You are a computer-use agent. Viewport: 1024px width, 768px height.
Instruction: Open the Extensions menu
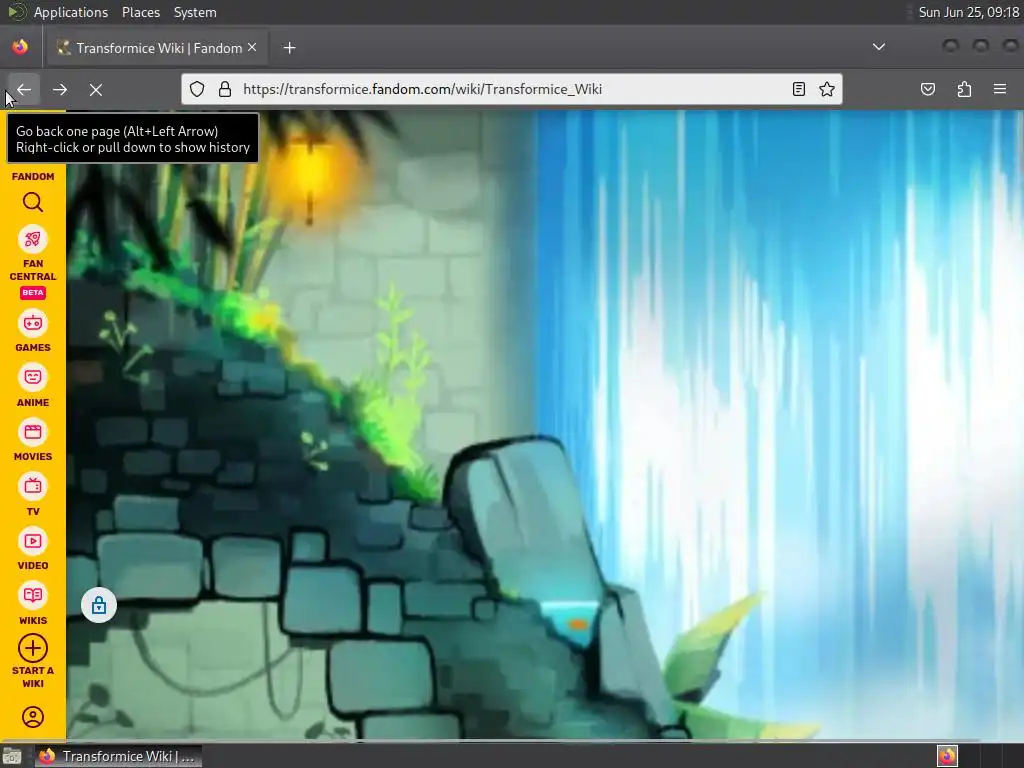tap(964, 89)
